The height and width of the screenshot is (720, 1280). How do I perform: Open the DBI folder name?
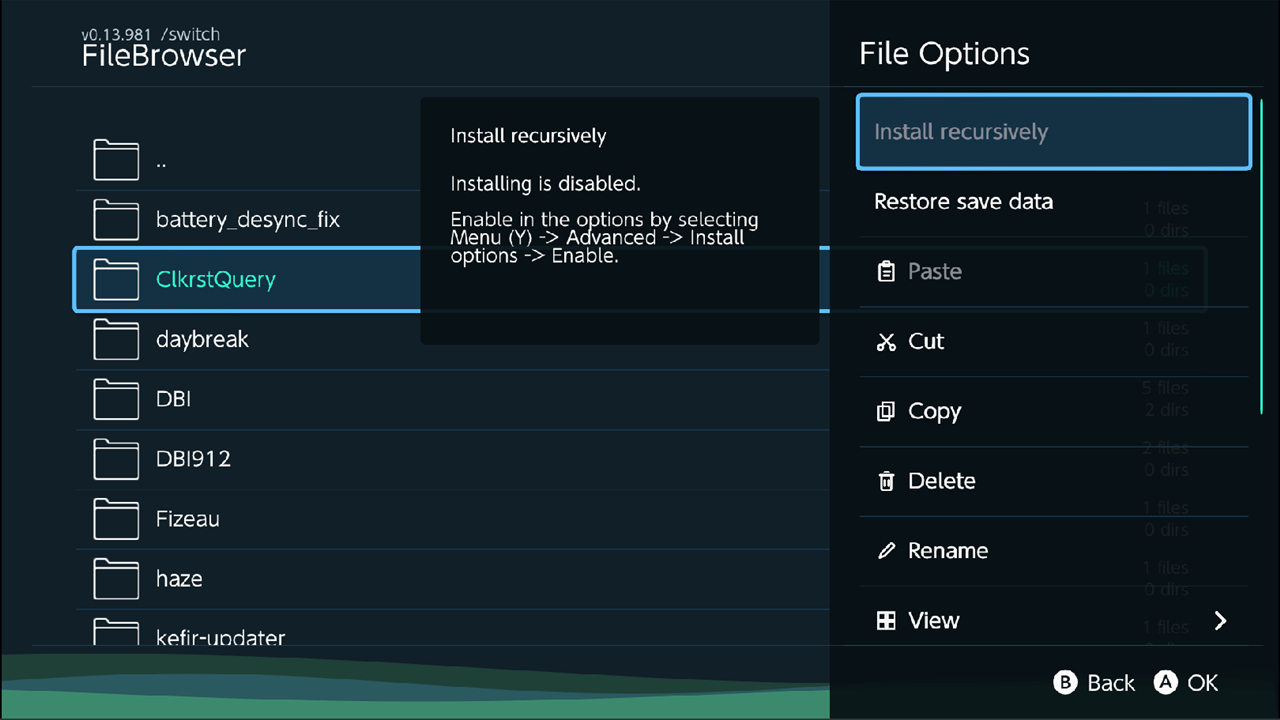pyautogui.click(x=173, y=399)
